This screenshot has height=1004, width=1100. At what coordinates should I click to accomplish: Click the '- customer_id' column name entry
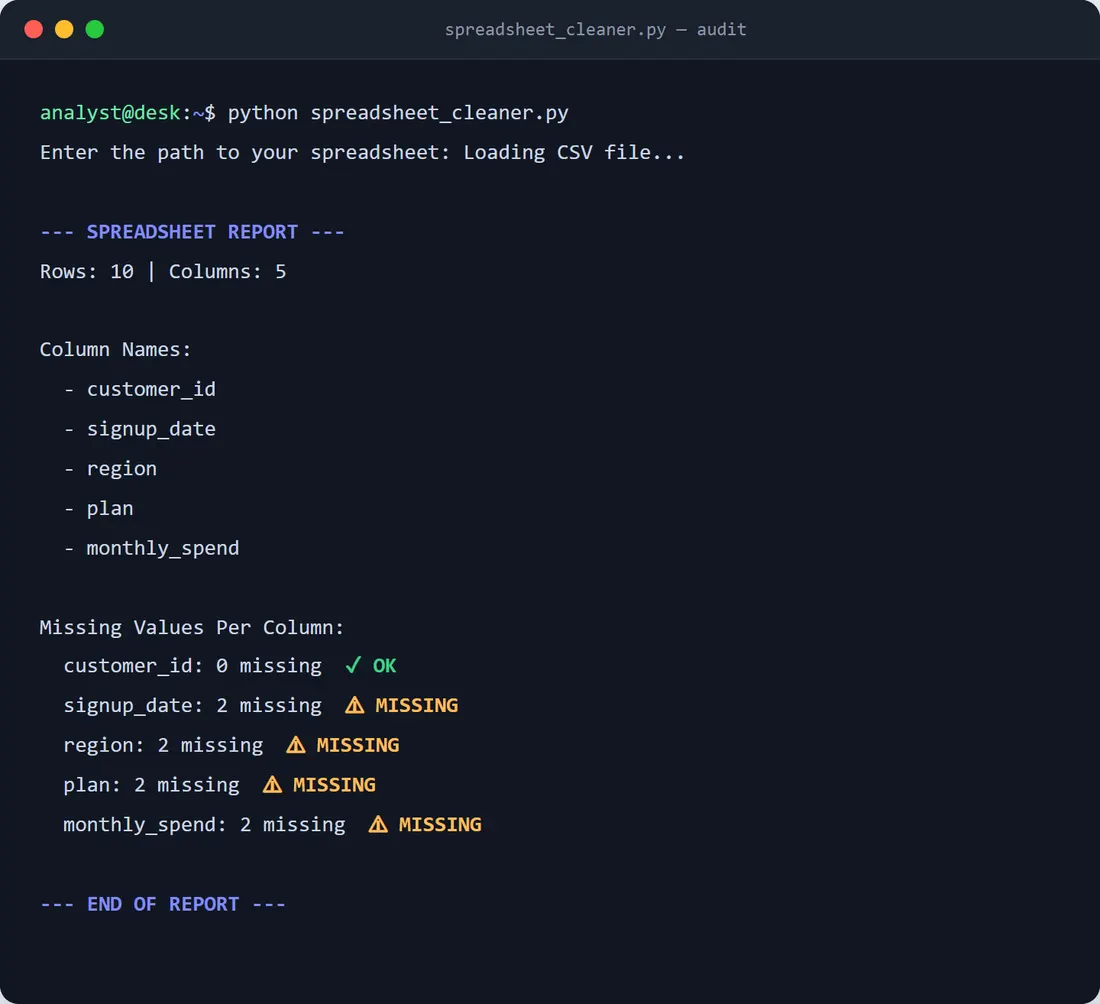point(140,389)
